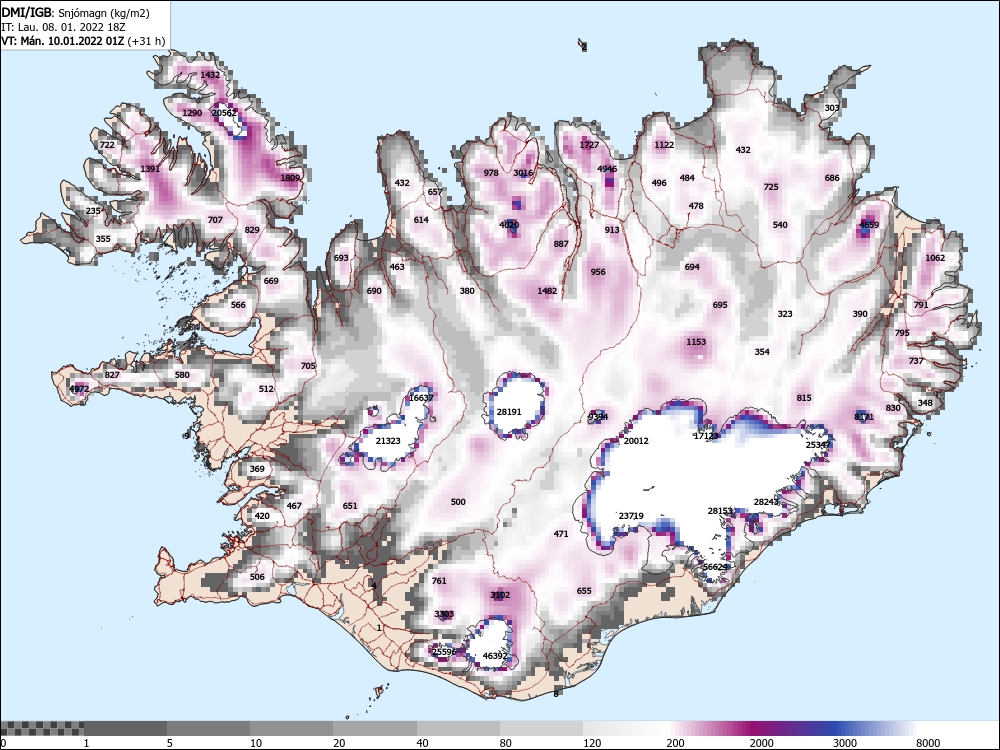Click the snow value '1727'
Screen dimensions: 1000x750
point(589,145)
